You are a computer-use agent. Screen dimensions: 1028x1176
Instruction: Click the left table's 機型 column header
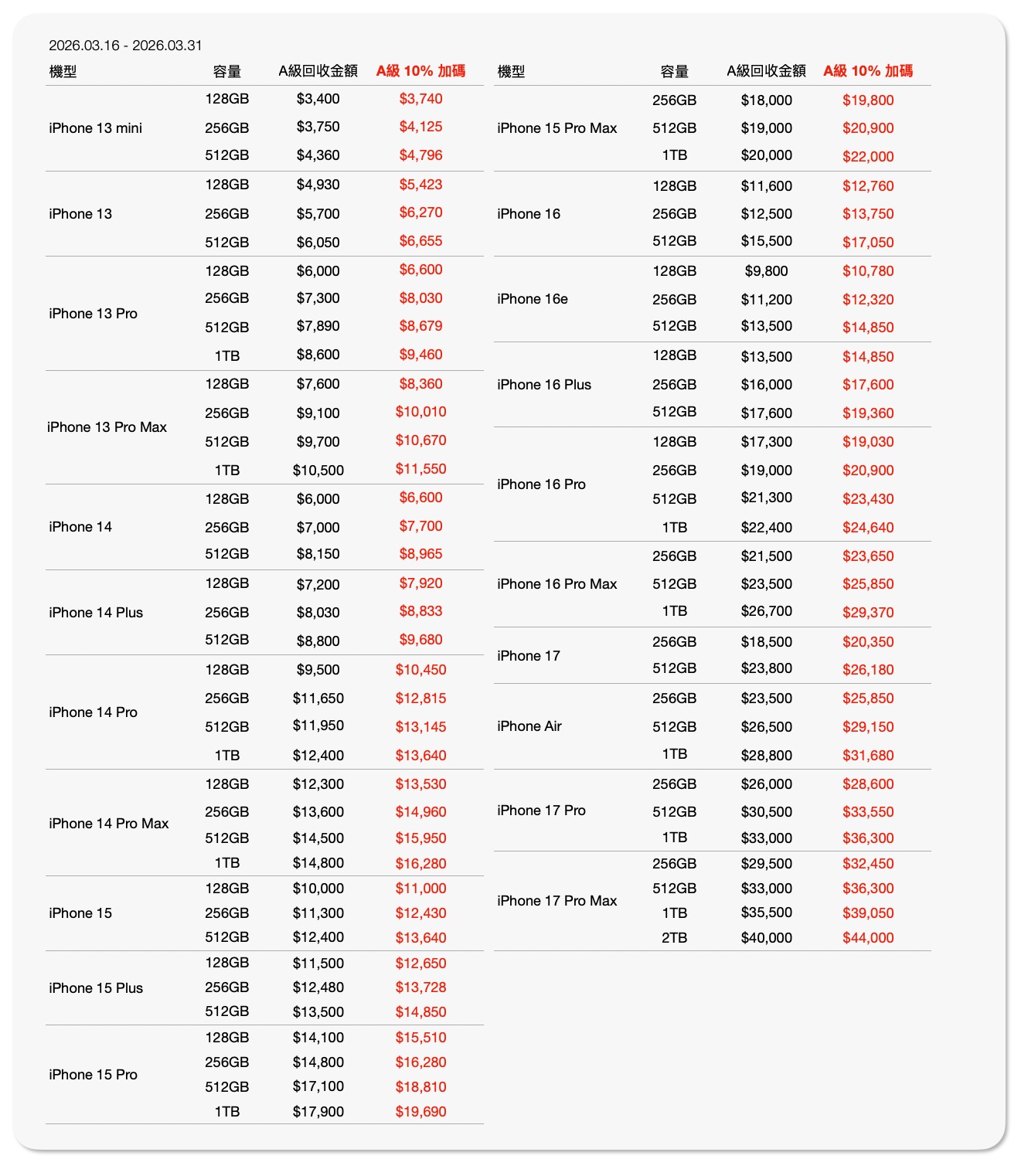[63, 72]
